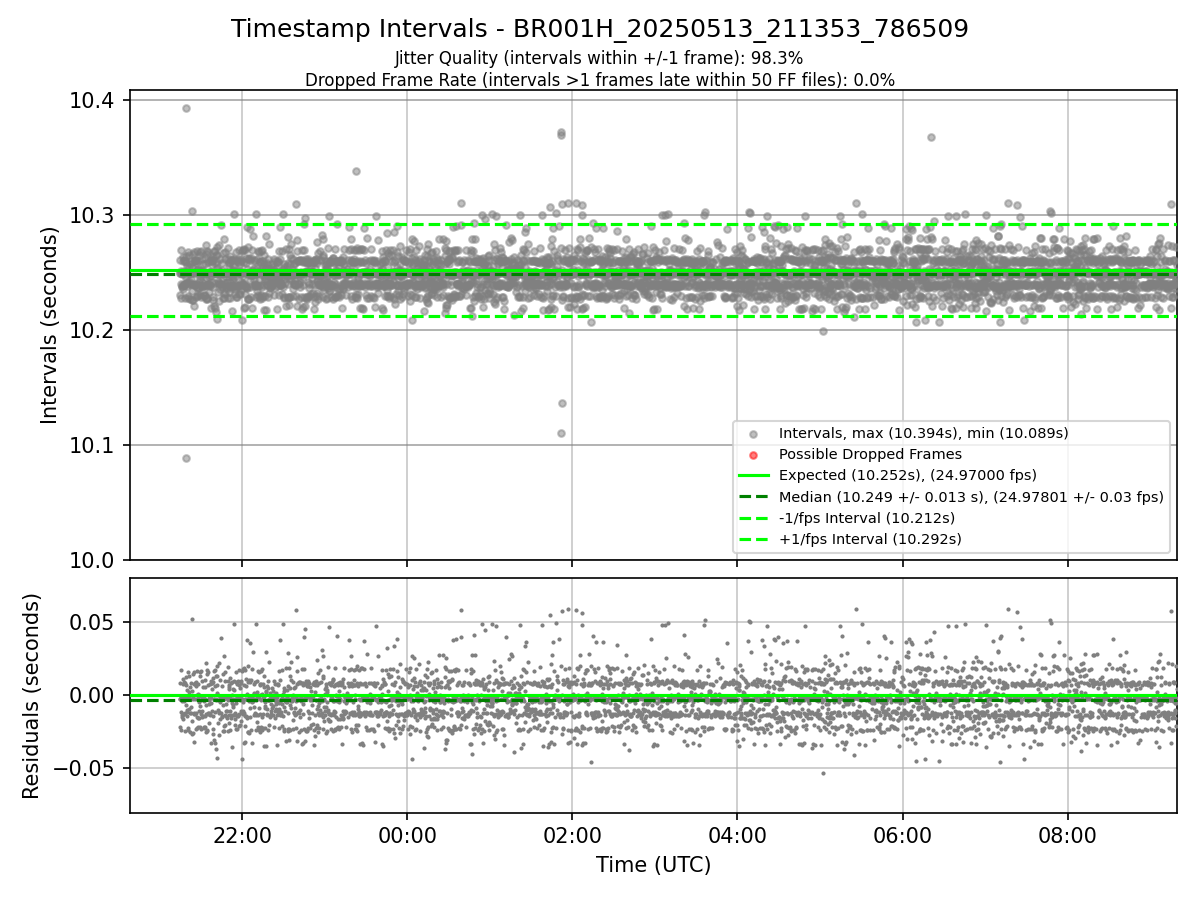
Task: Click the solid green Expected line legend sample
Action: click(x=754, y=476)
